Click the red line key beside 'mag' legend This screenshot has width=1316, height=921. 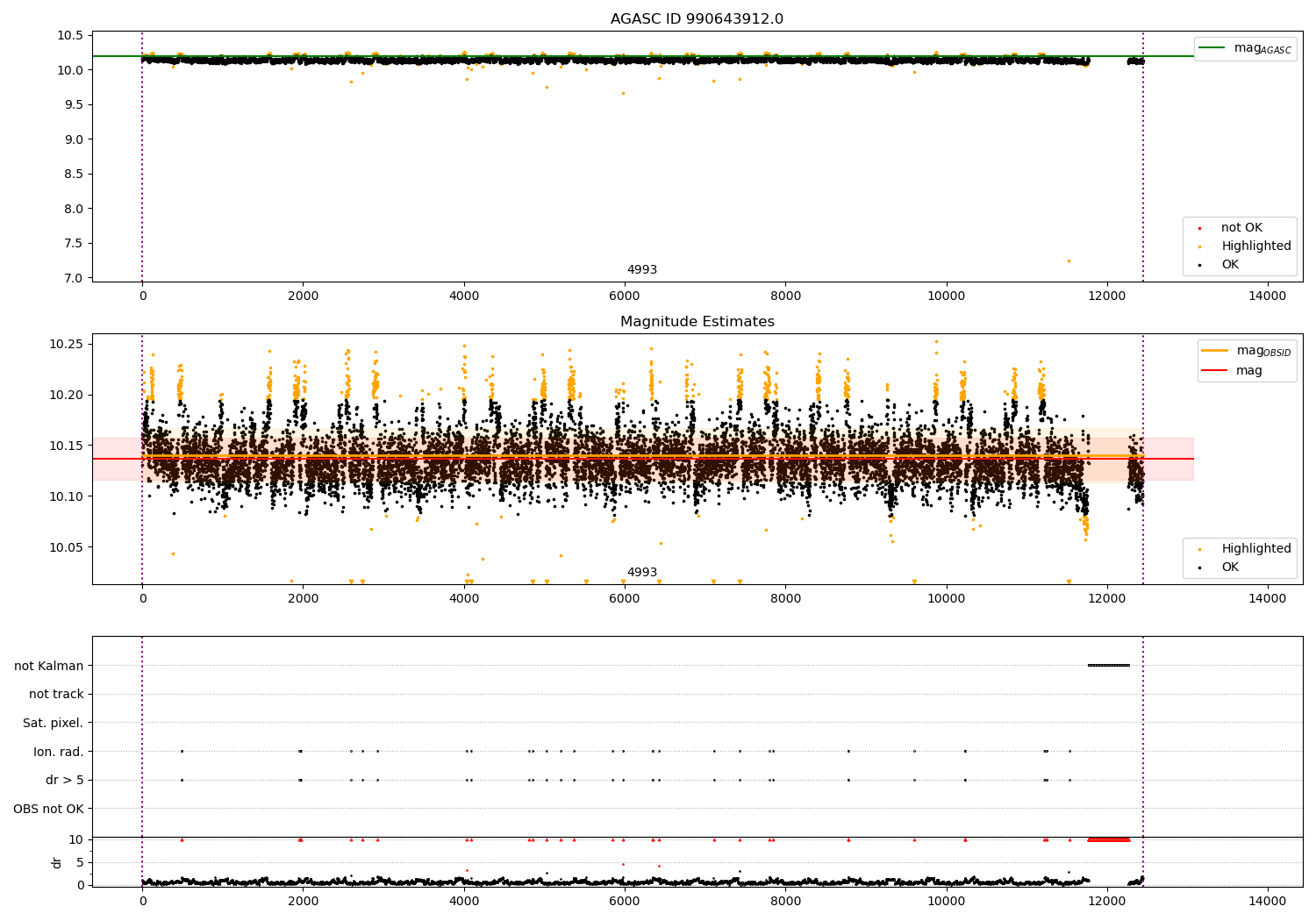(x=1215, y=371)
